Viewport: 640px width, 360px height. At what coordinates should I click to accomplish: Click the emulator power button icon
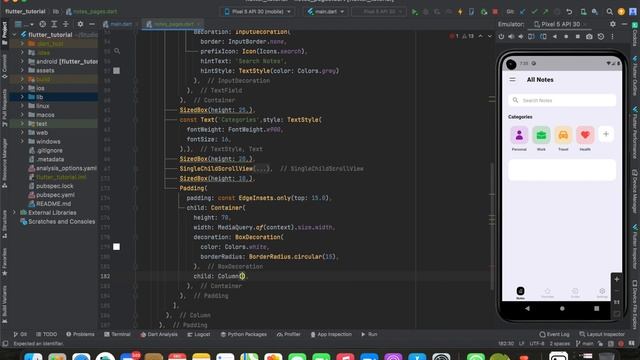click(x=501, y=36)
